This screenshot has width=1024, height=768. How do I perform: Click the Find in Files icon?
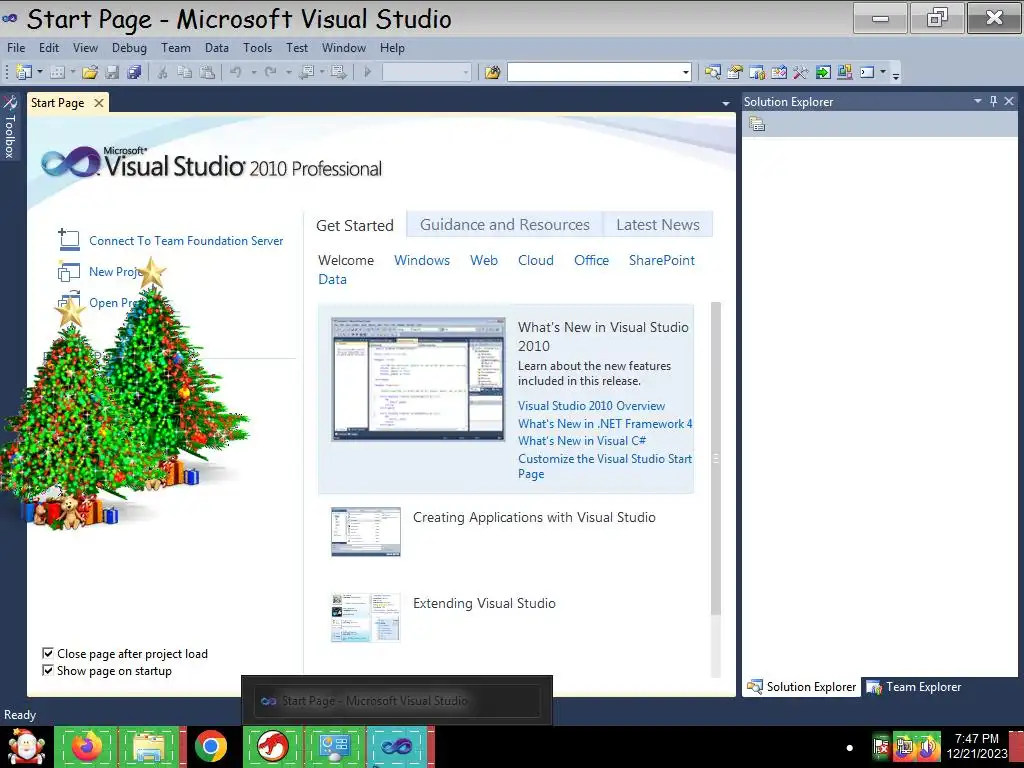[492, 72]
